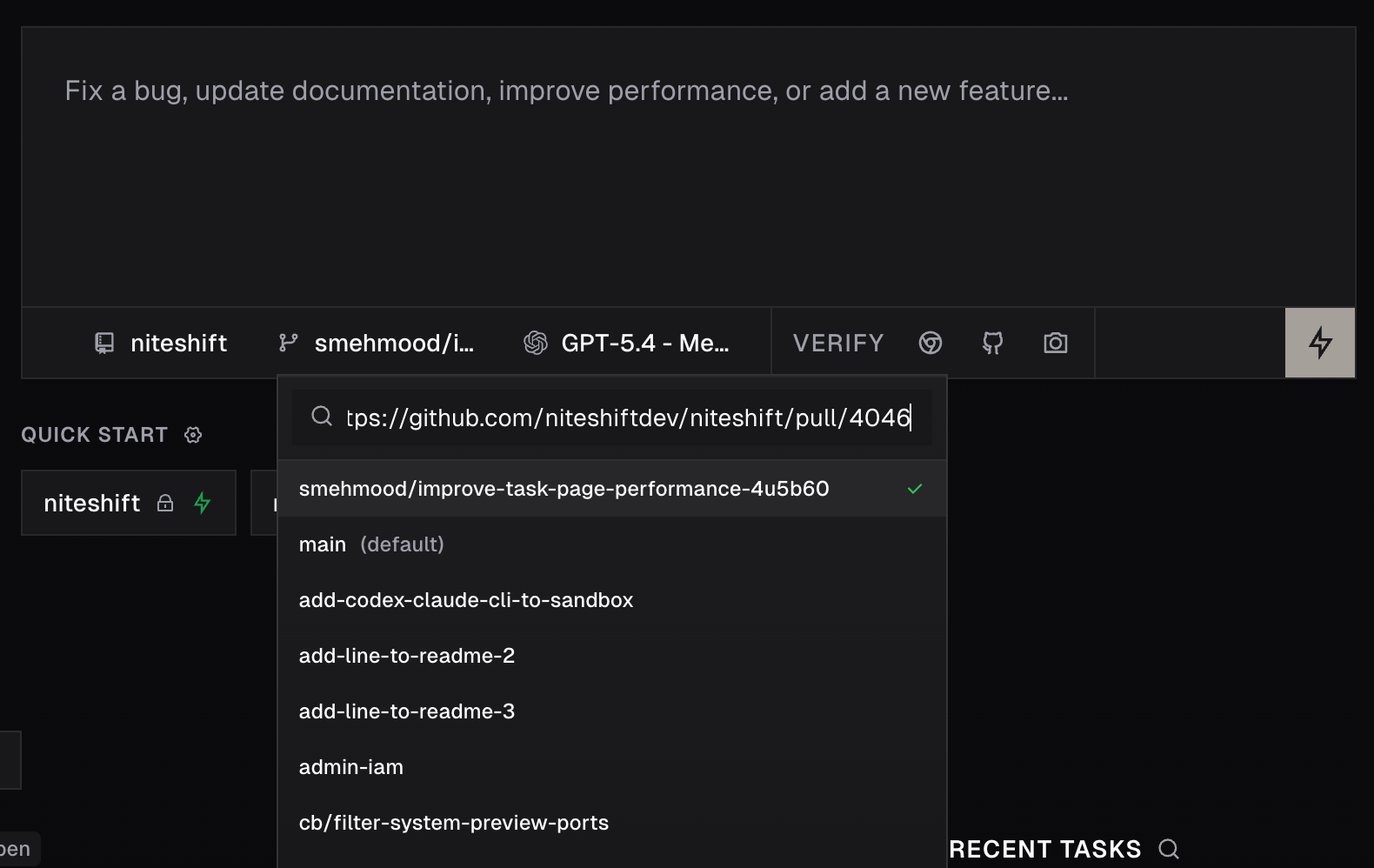Select the admin-iam branch
The image size is (1374, 868).
click(x=351, y=767)
